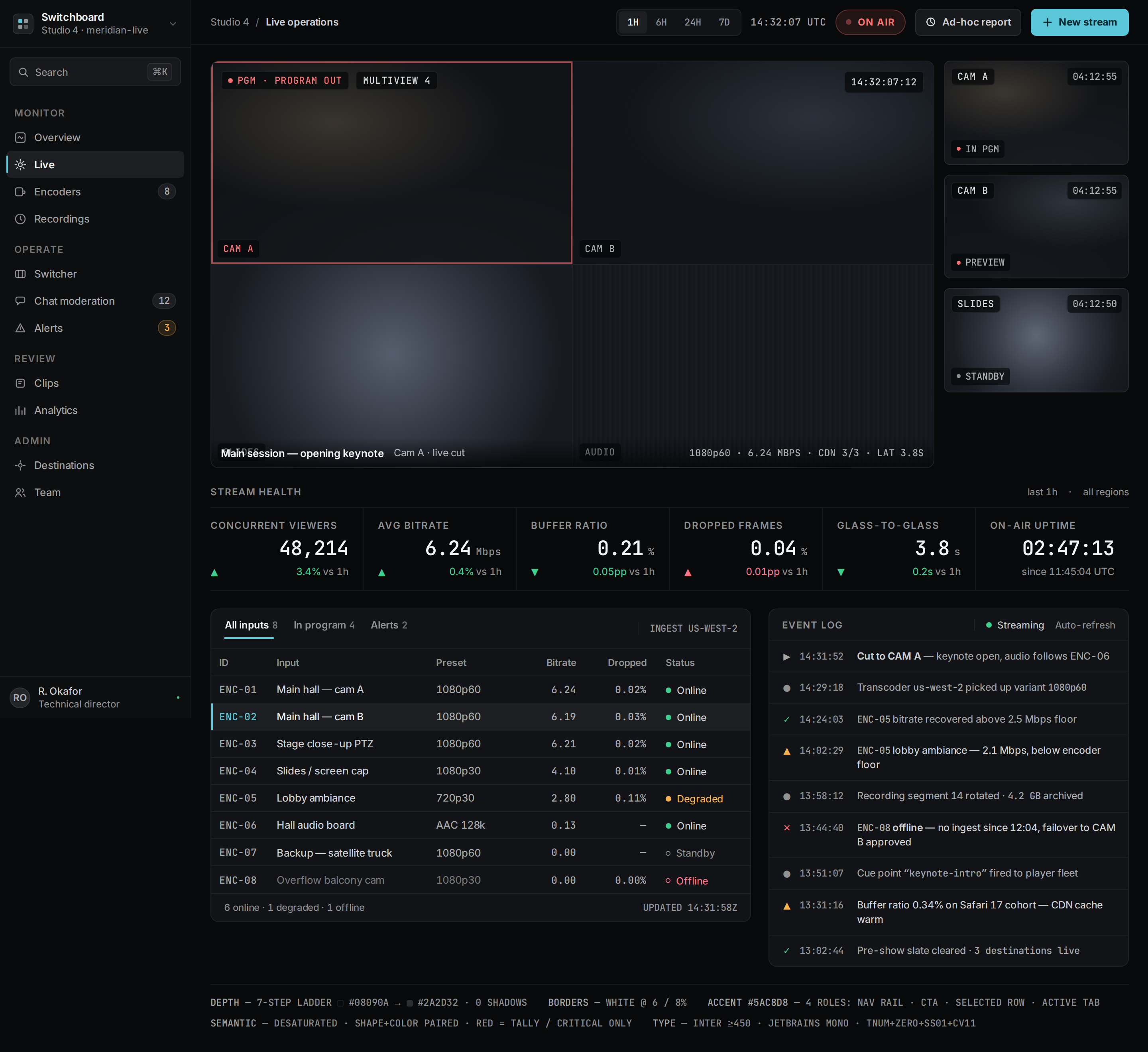Viewport: 1148px width, 1052px height.
Task: Open the SLIDES STANDBY thumbnail
Action: click(x=1036, y=340)
